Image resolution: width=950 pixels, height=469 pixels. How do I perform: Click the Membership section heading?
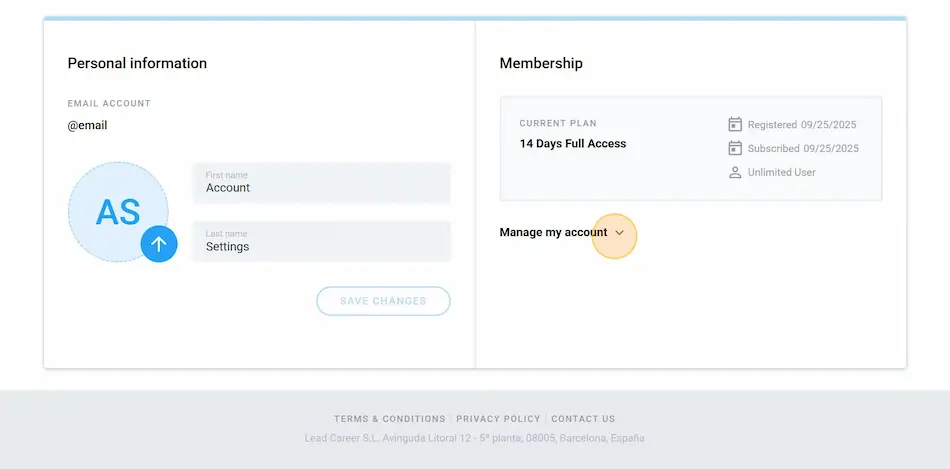(x=540, y=63)
